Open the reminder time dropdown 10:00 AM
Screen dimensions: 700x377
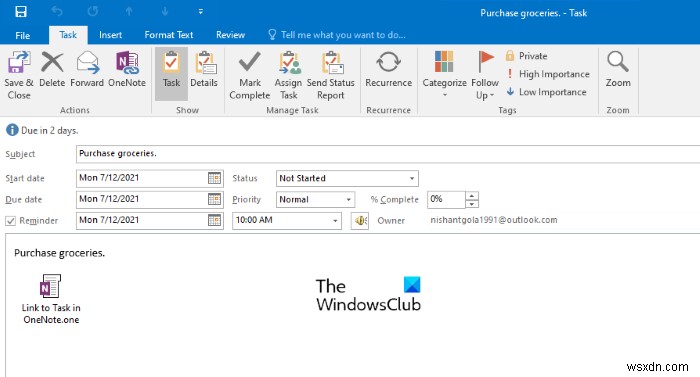287,220
